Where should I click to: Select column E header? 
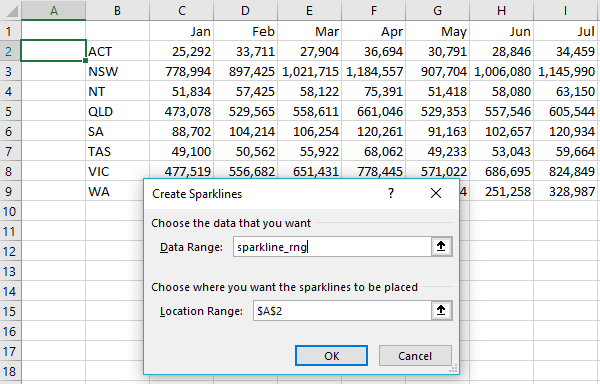(x=310, y=10)
